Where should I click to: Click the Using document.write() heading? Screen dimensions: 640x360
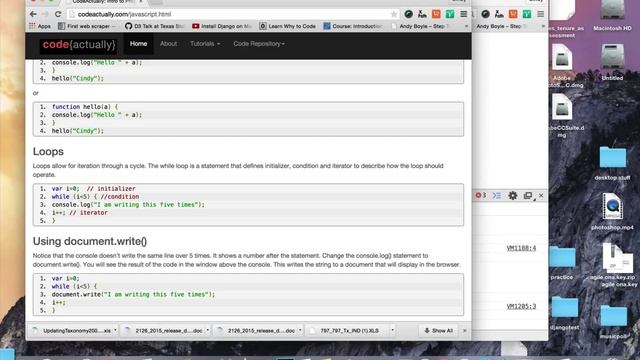pyautogui.click(x=90, y=241)
